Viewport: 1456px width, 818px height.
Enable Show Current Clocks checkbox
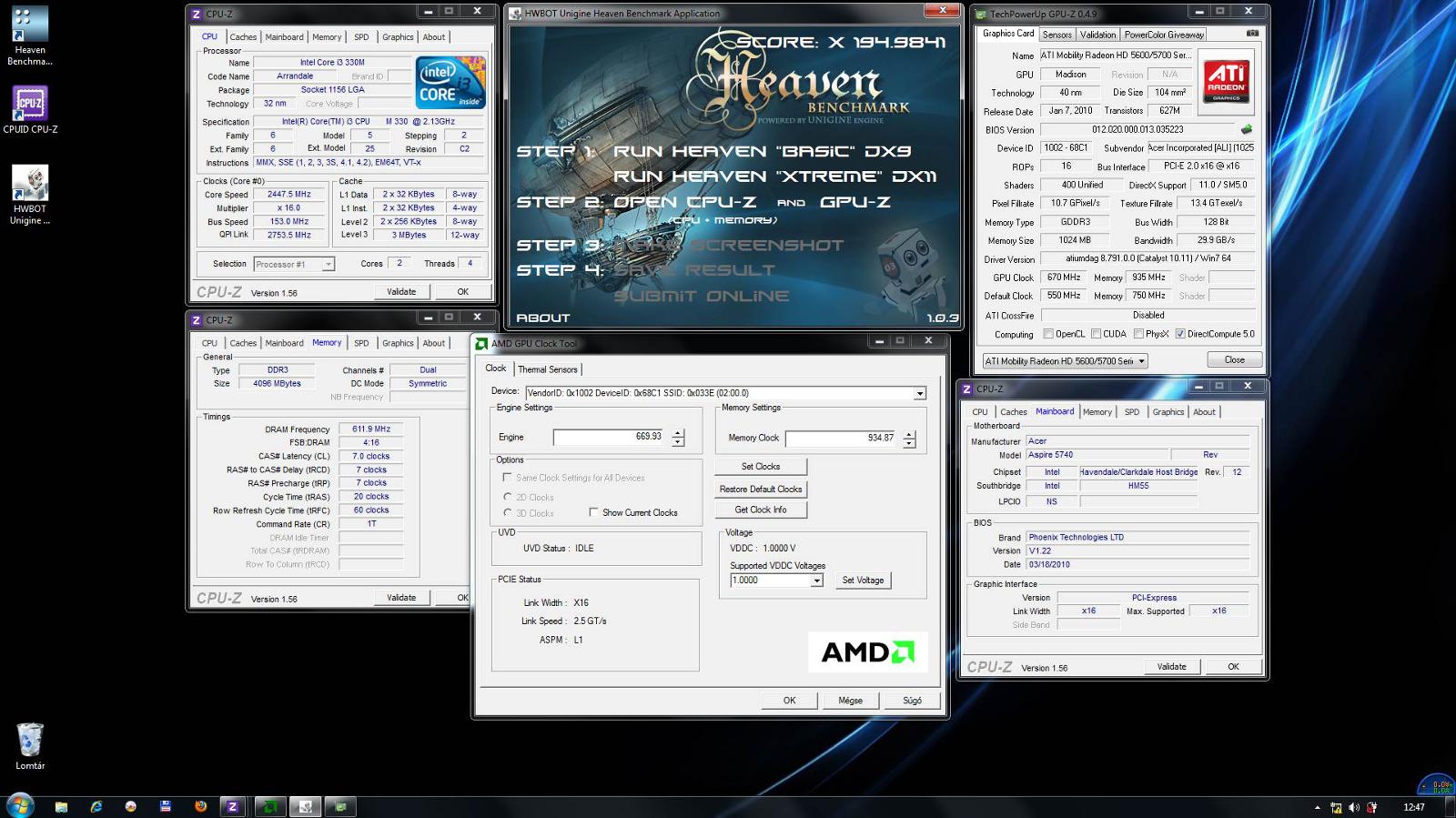pos(593,512)
